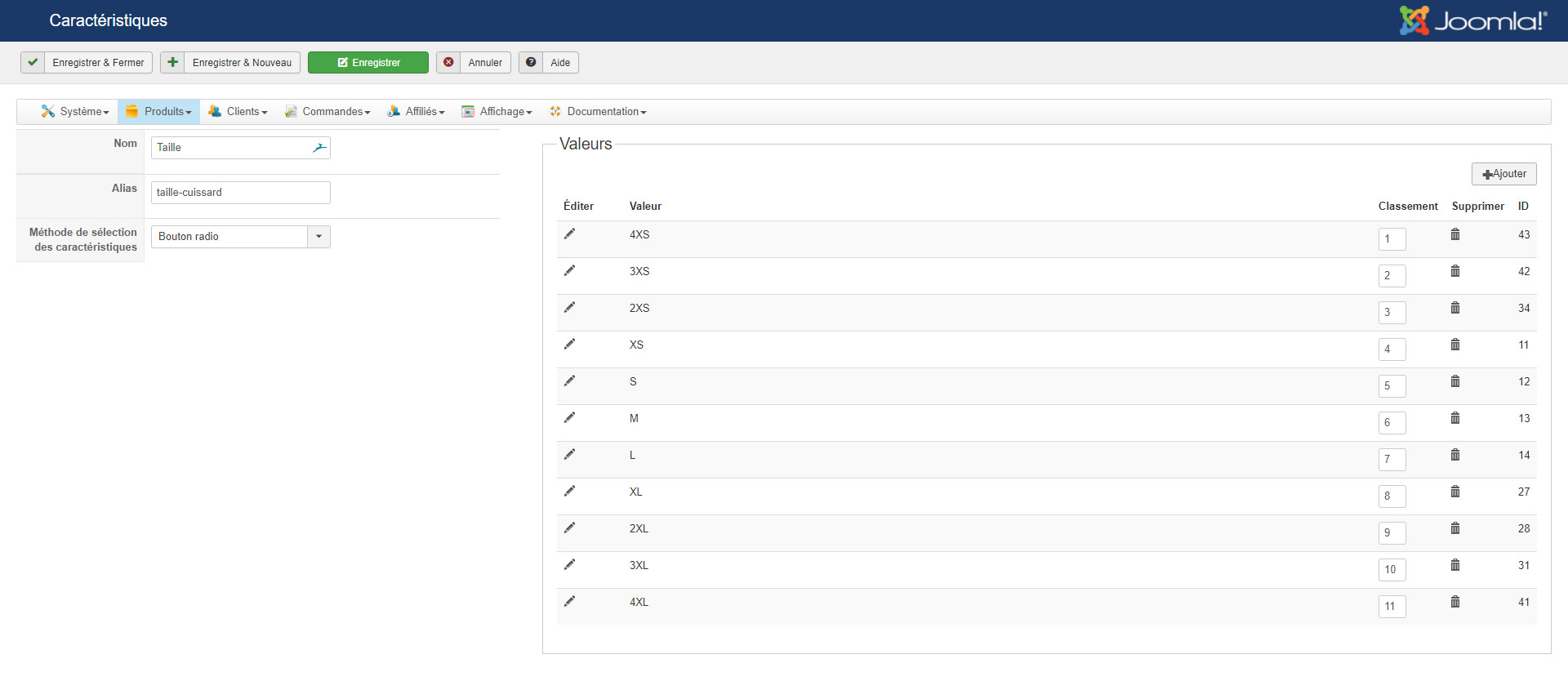Click the Classement field for the L value

coord(1392,460)
